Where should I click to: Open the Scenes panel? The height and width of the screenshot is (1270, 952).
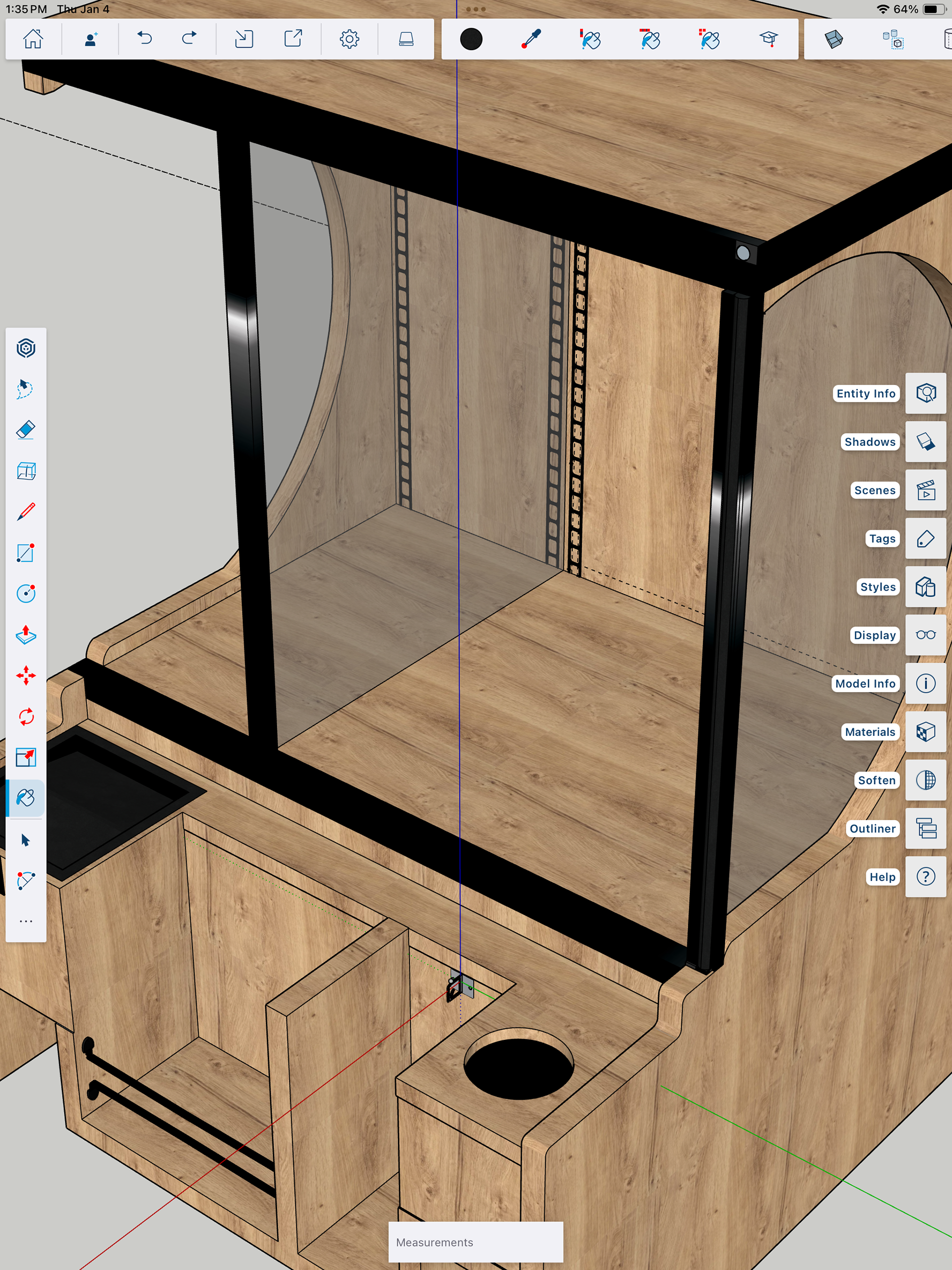[925, 490]
